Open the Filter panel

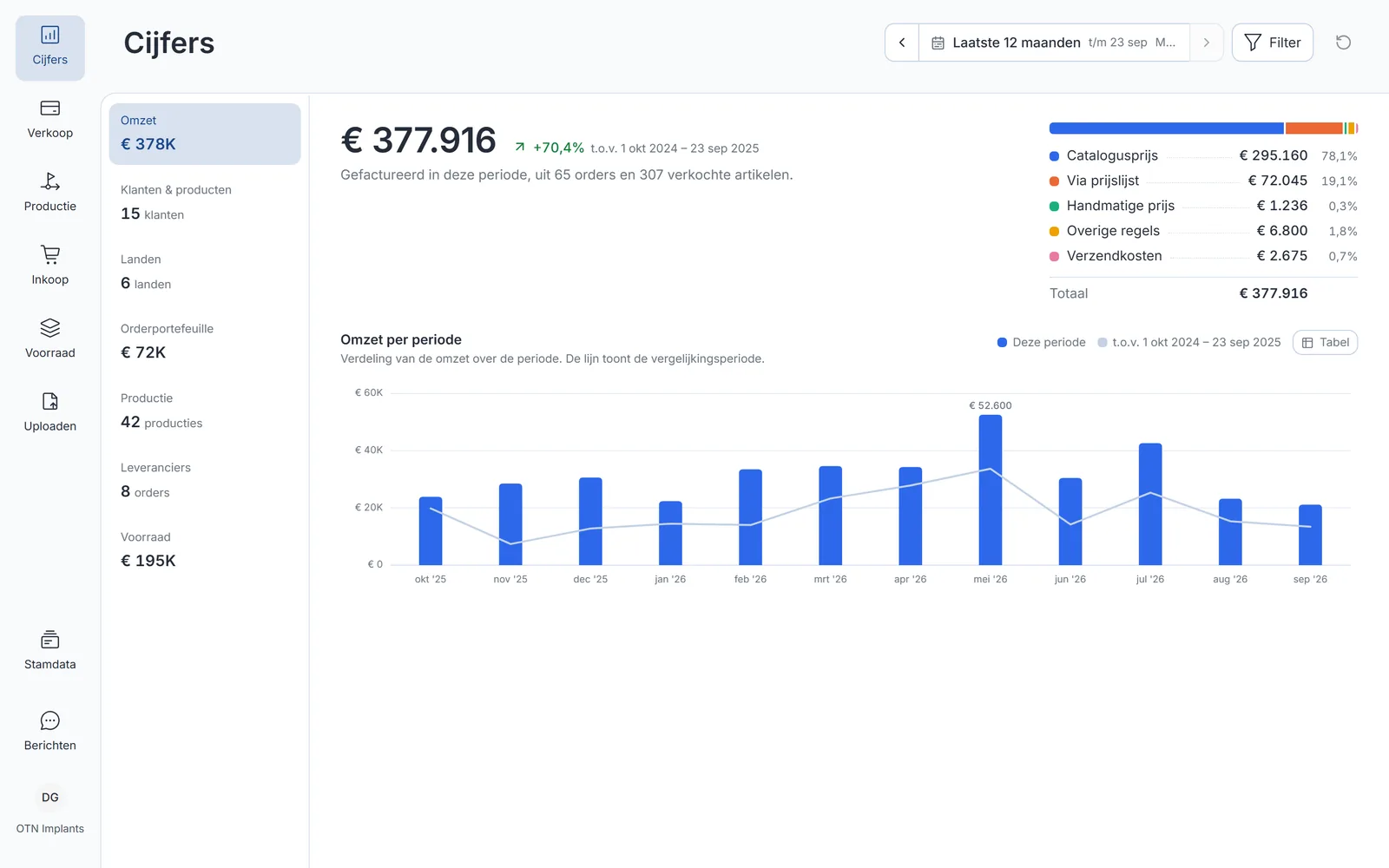[1273, 43]
